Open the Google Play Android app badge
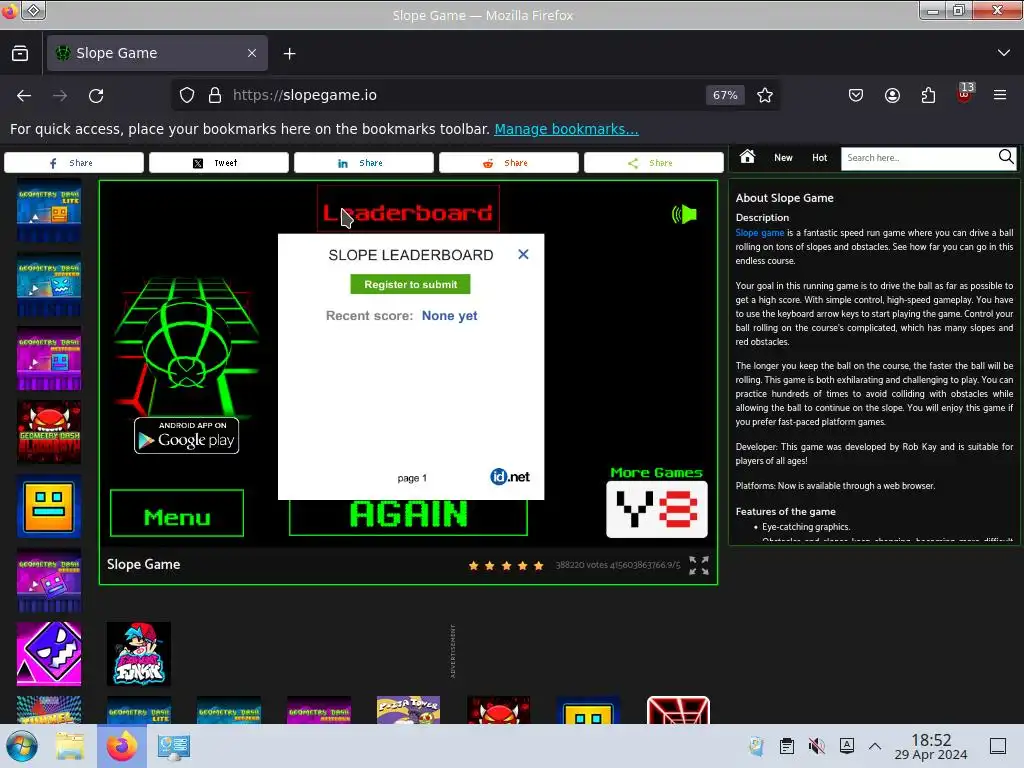The height and width of the screenshot is (768, 1024). [186, 436]
